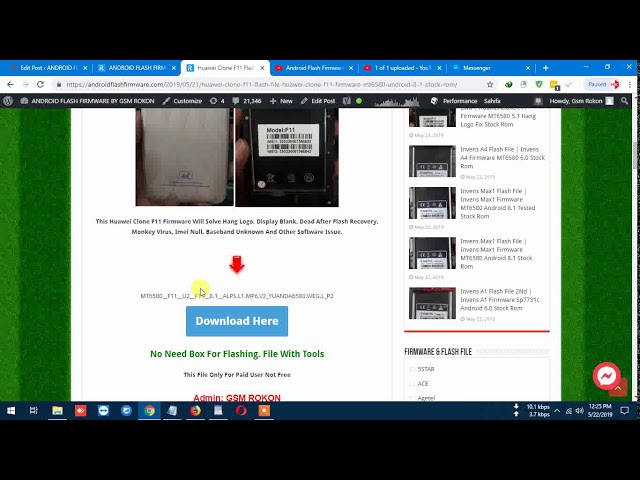Click No Need Box For Flashing text
Image resolution: width=640 pixels, height=480 pixels.
237,354
